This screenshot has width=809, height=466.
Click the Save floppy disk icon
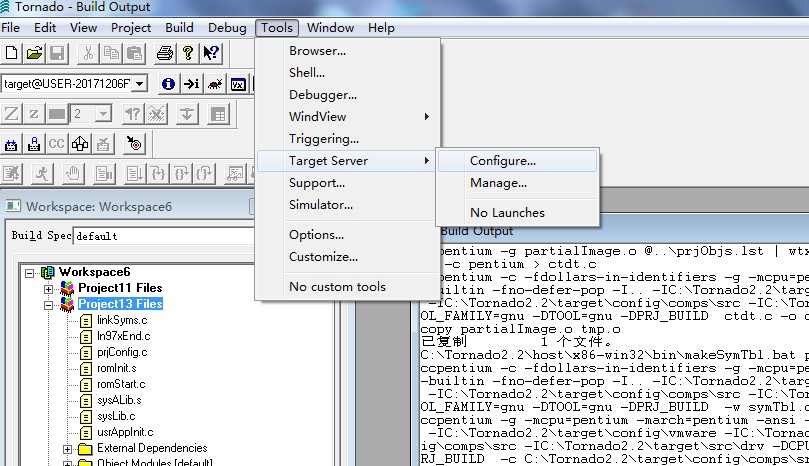click(57, 53)
